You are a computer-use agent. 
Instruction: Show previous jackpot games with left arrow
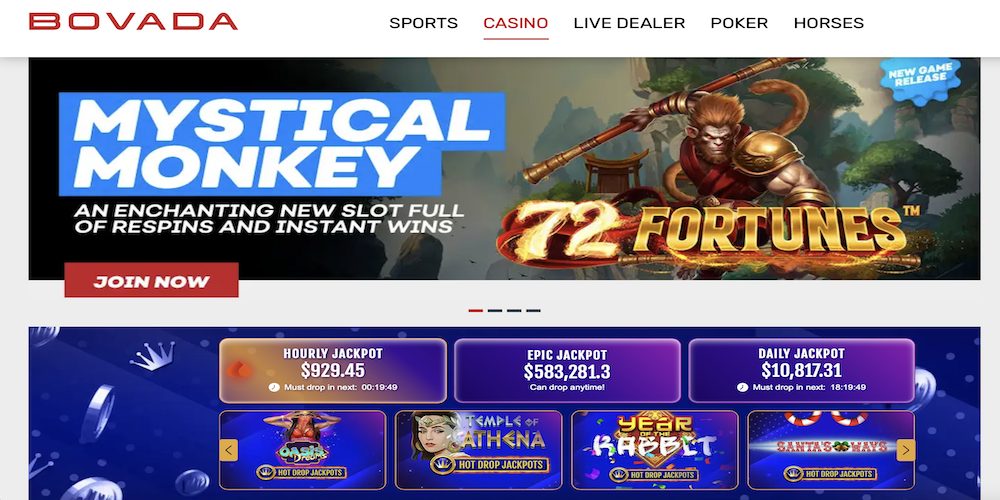pyautogui.click(x=229, y=450)
